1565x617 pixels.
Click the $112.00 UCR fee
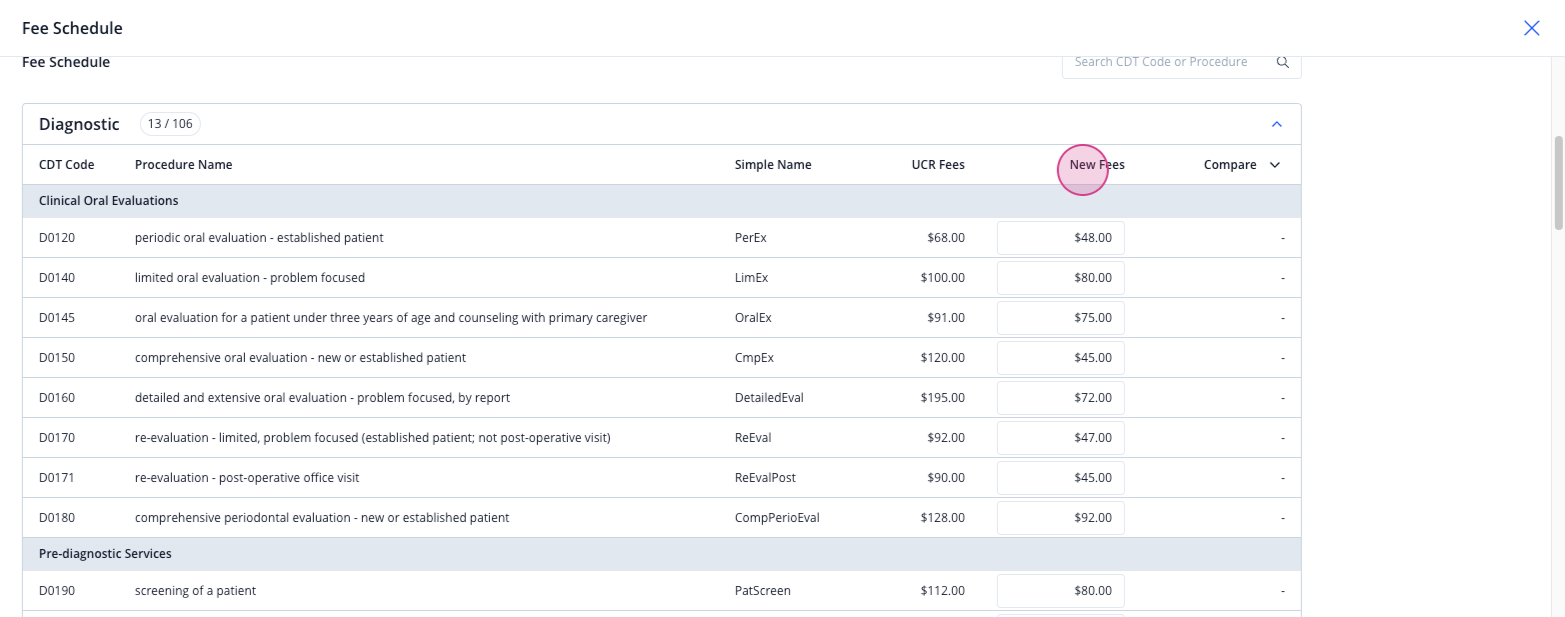(943, 591)
